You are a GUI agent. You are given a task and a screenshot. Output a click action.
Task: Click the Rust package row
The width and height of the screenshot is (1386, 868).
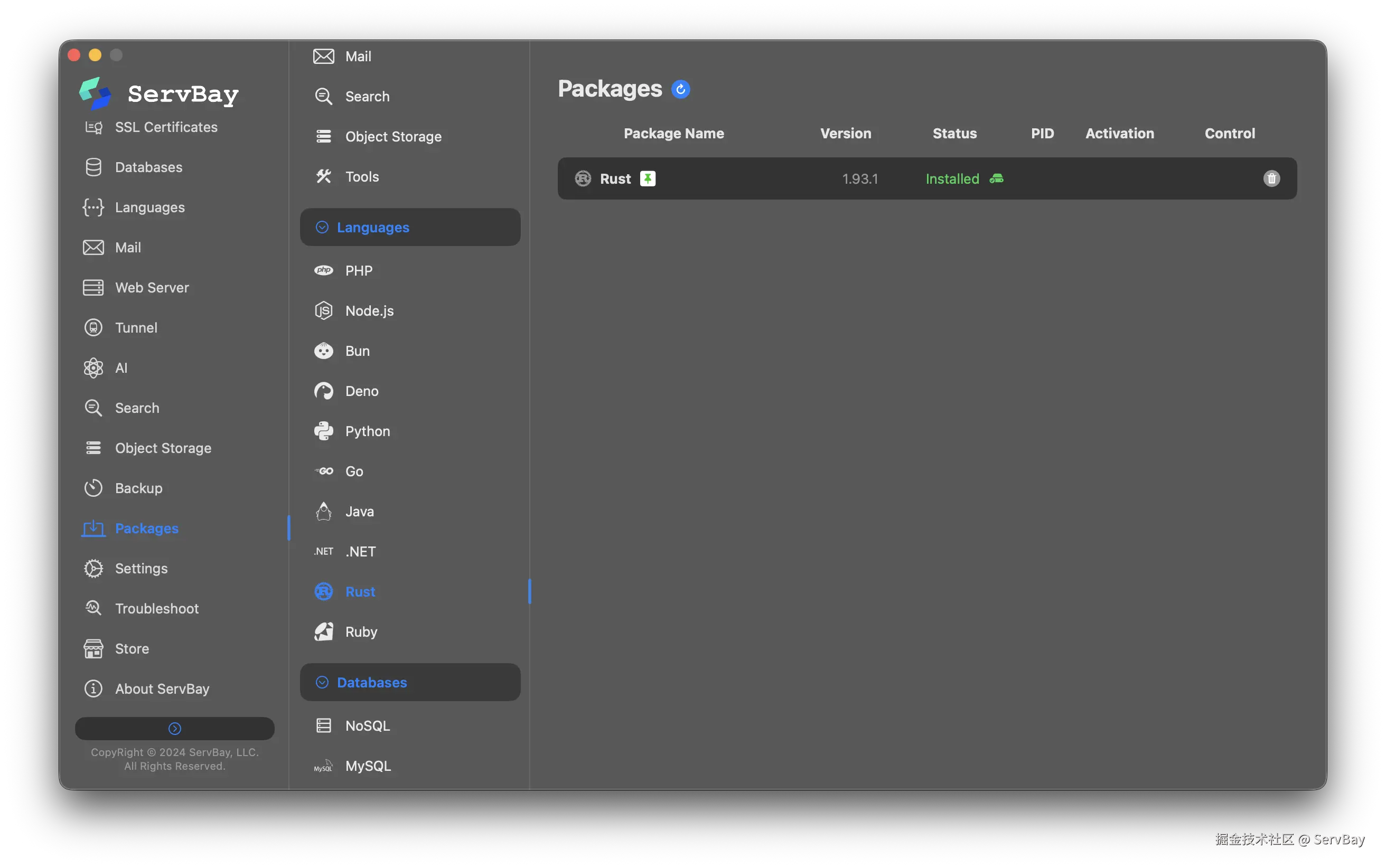coord(746,178)
